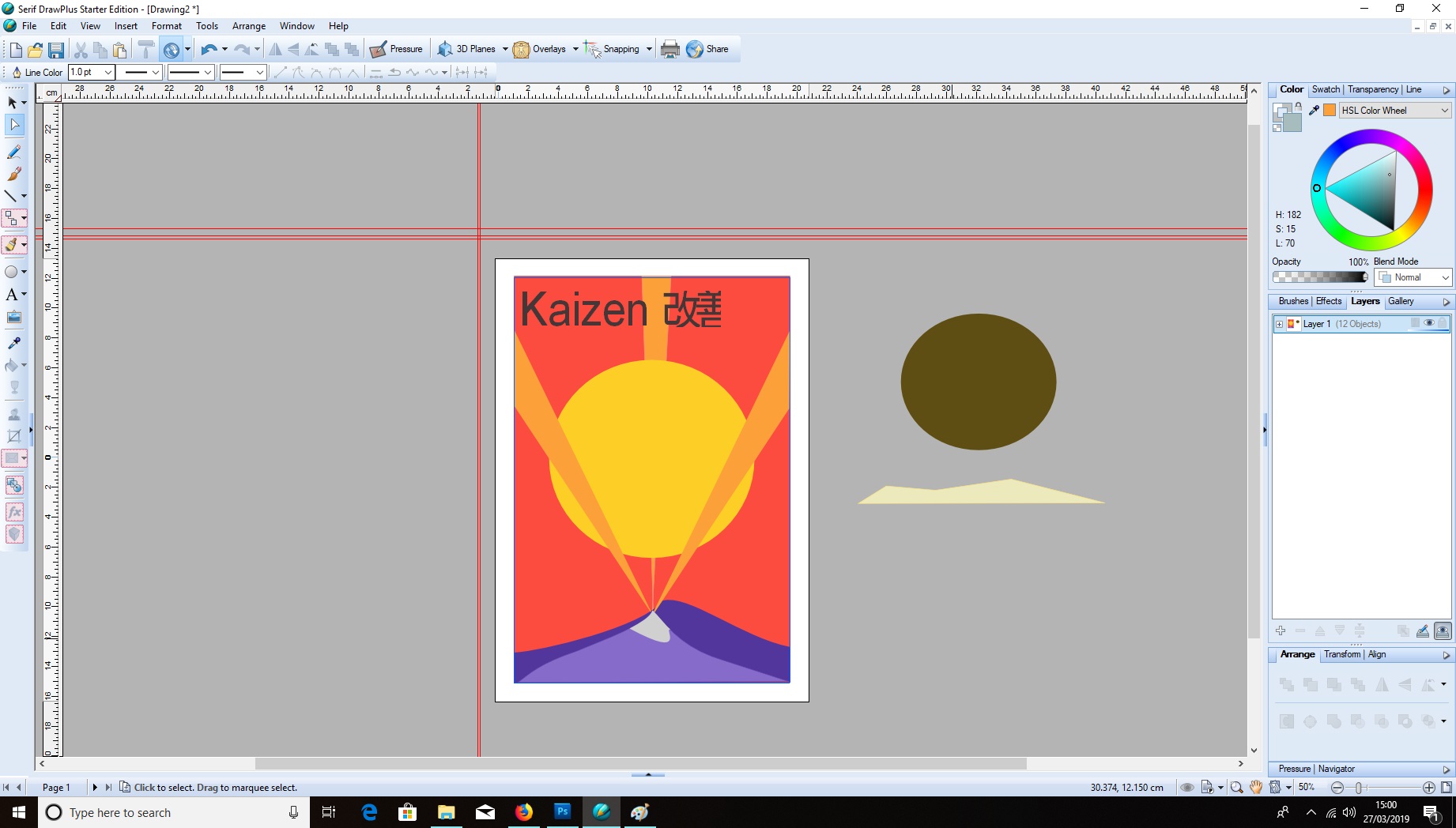Choose the color picker eyedropper tool
Image resolution: width=1456 pixels, height=828 pixels.
pos(13,343)
